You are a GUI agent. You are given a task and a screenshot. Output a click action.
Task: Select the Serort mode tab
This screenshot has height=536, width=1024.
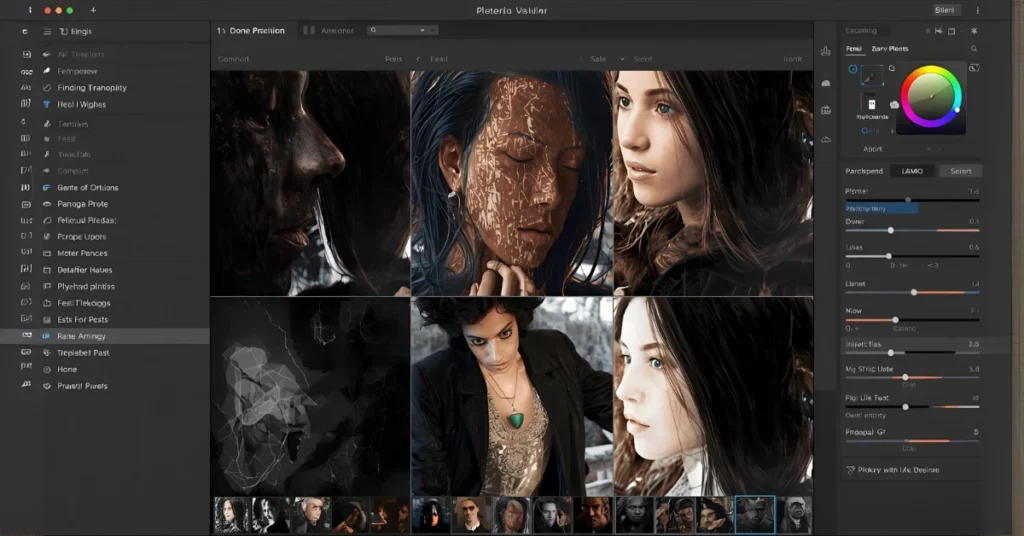coord(961,171)
